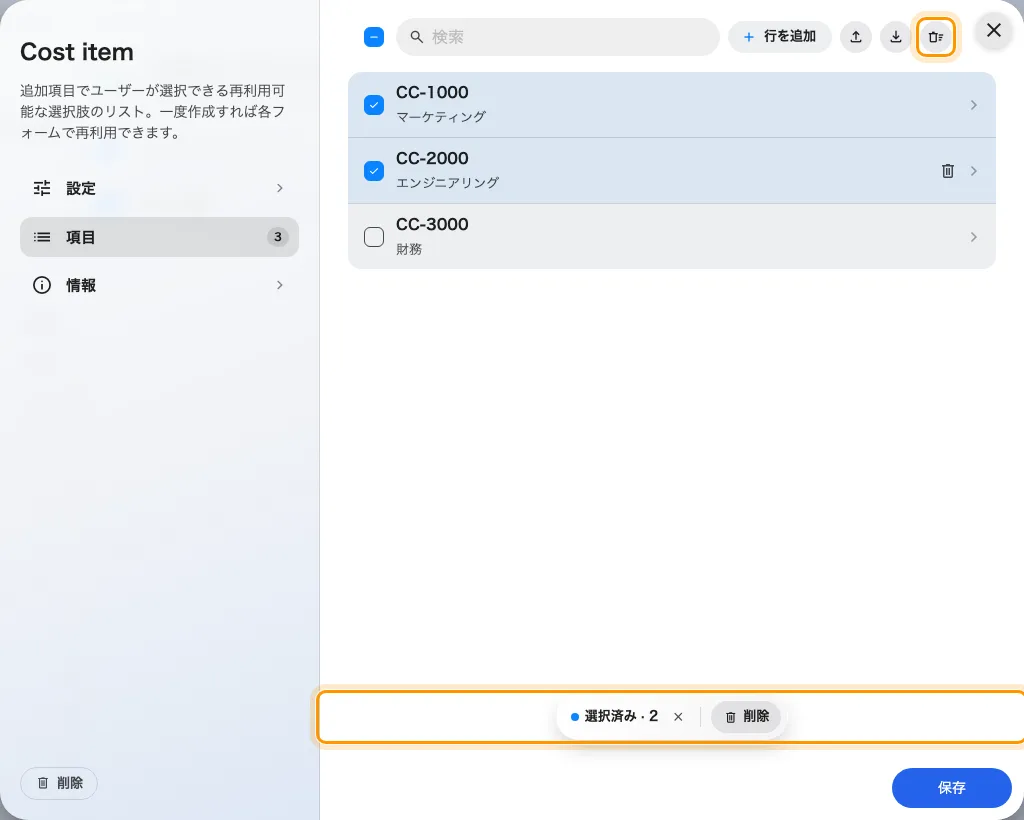Click the マーケティング label

(x=441, y=117)
